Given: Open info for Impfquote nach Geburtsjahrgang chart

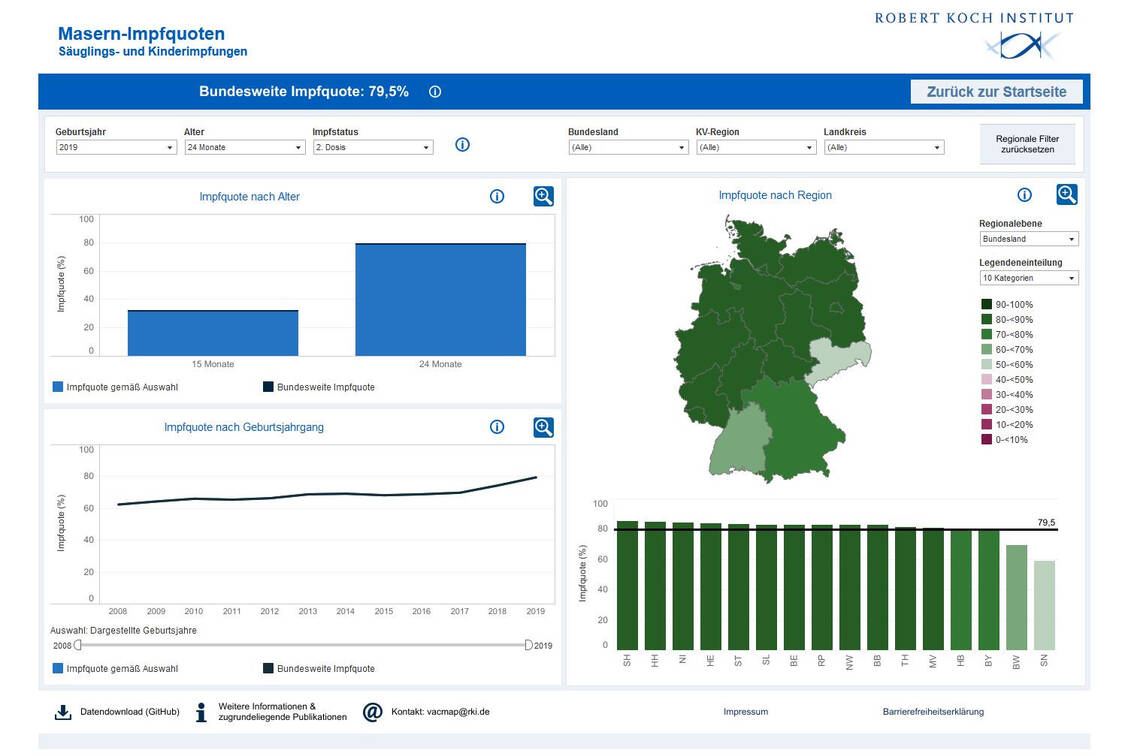Looking at the screenshot, I should tap(497, 427).
